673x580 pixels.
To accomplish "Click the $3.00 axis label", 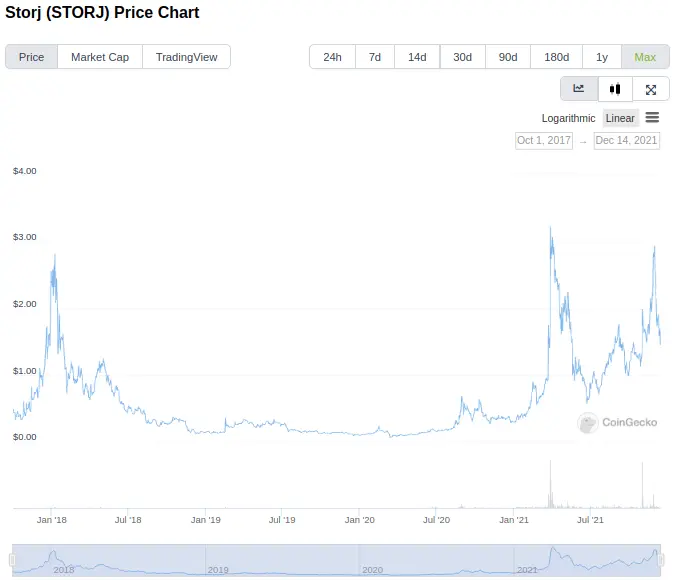I will (24, 237).
